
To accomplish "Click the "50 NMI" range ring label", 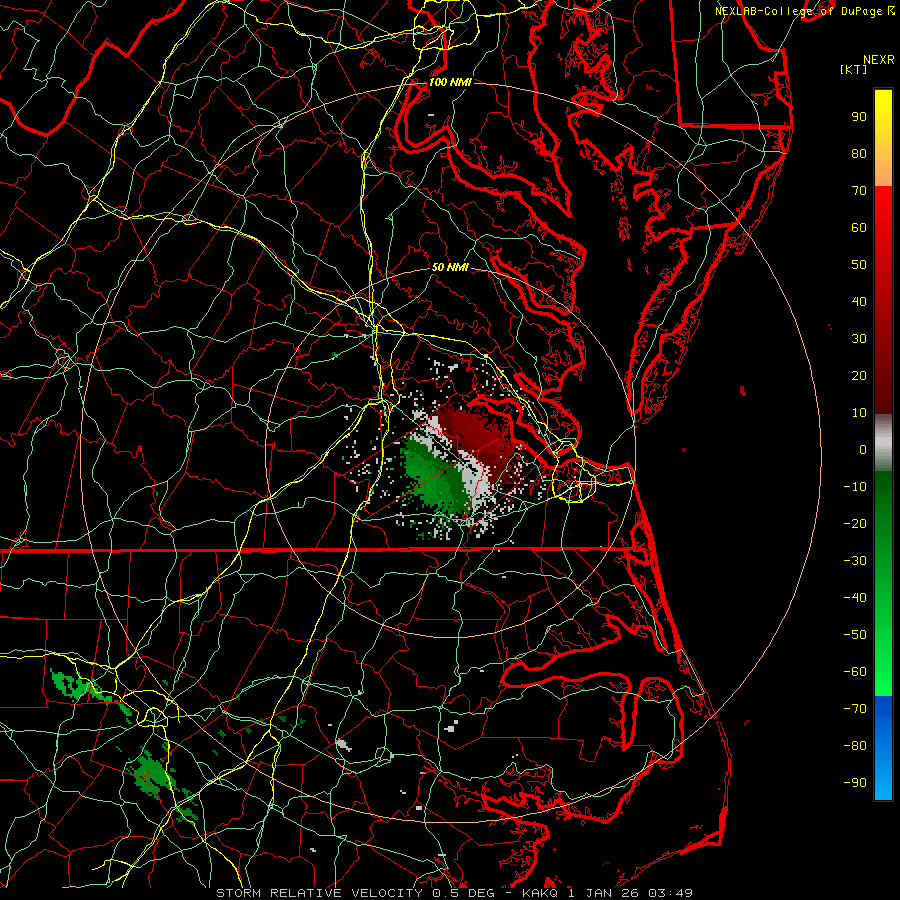I will [450, 267].
